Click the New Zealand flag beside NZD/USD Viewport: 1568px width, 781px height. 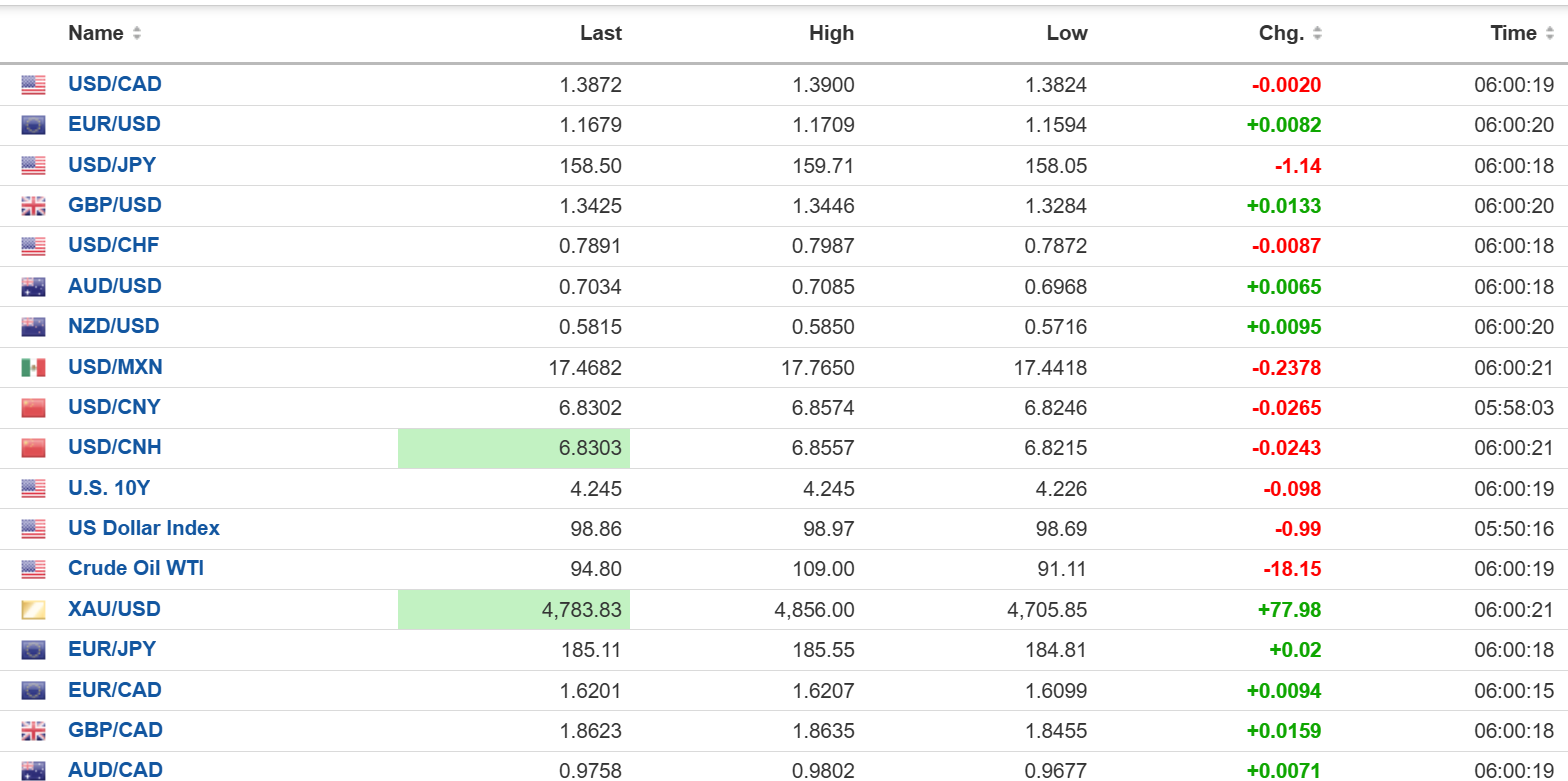tap(33, 327)
